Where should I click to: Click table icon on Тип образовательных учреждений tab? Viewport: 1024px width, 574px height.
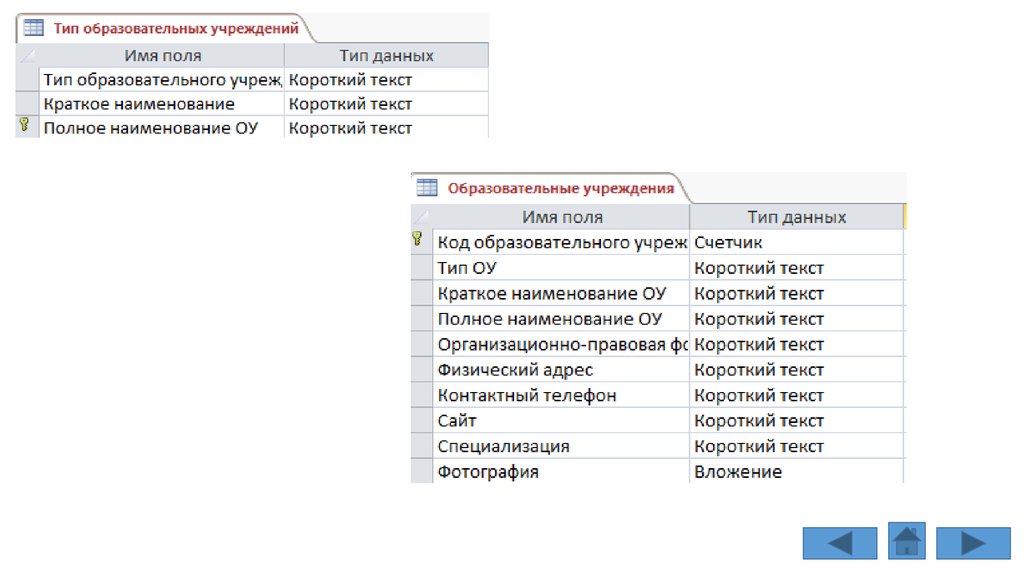click(33, 28)
